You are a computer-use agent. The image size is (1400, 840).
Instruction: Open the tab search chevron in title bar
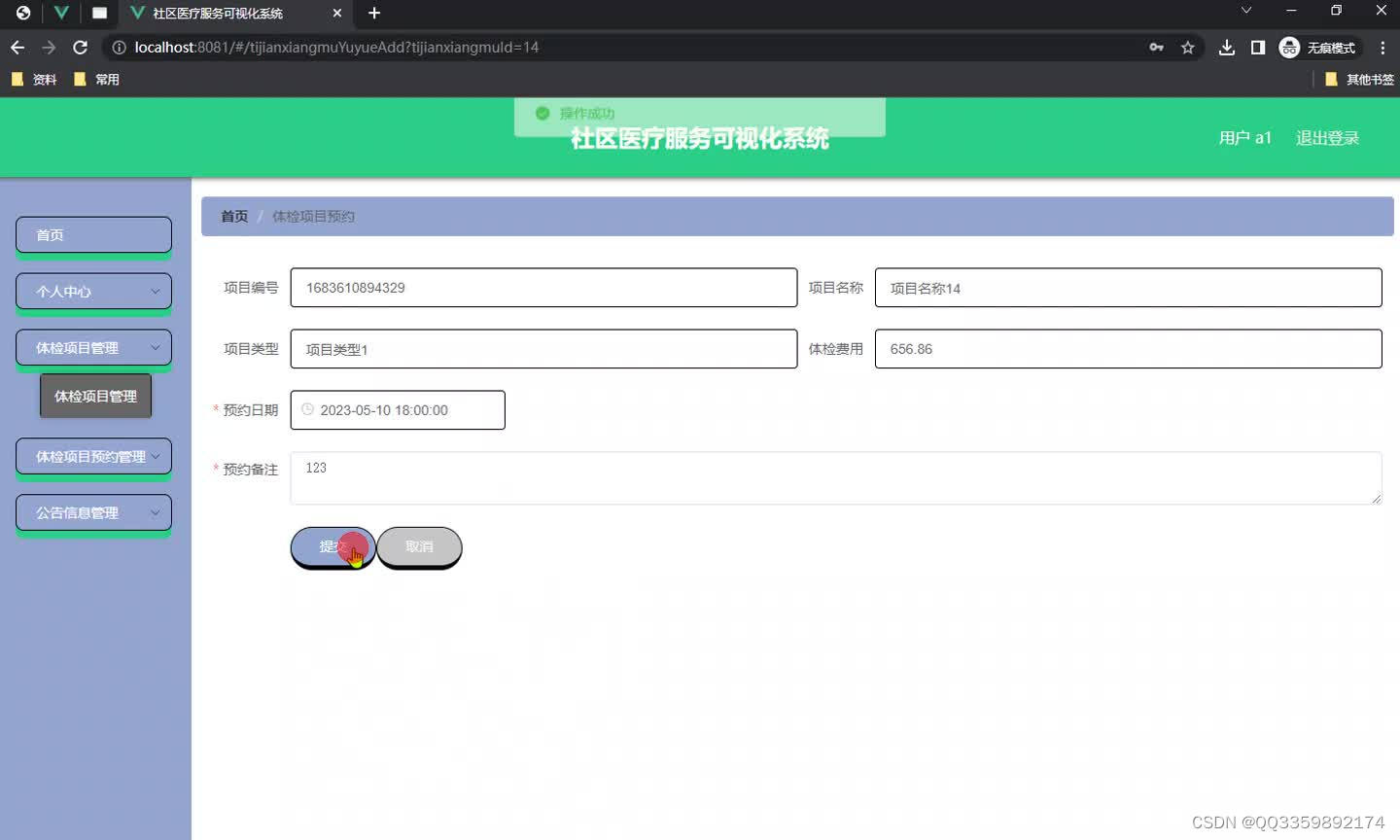(x=1245, y=11)
